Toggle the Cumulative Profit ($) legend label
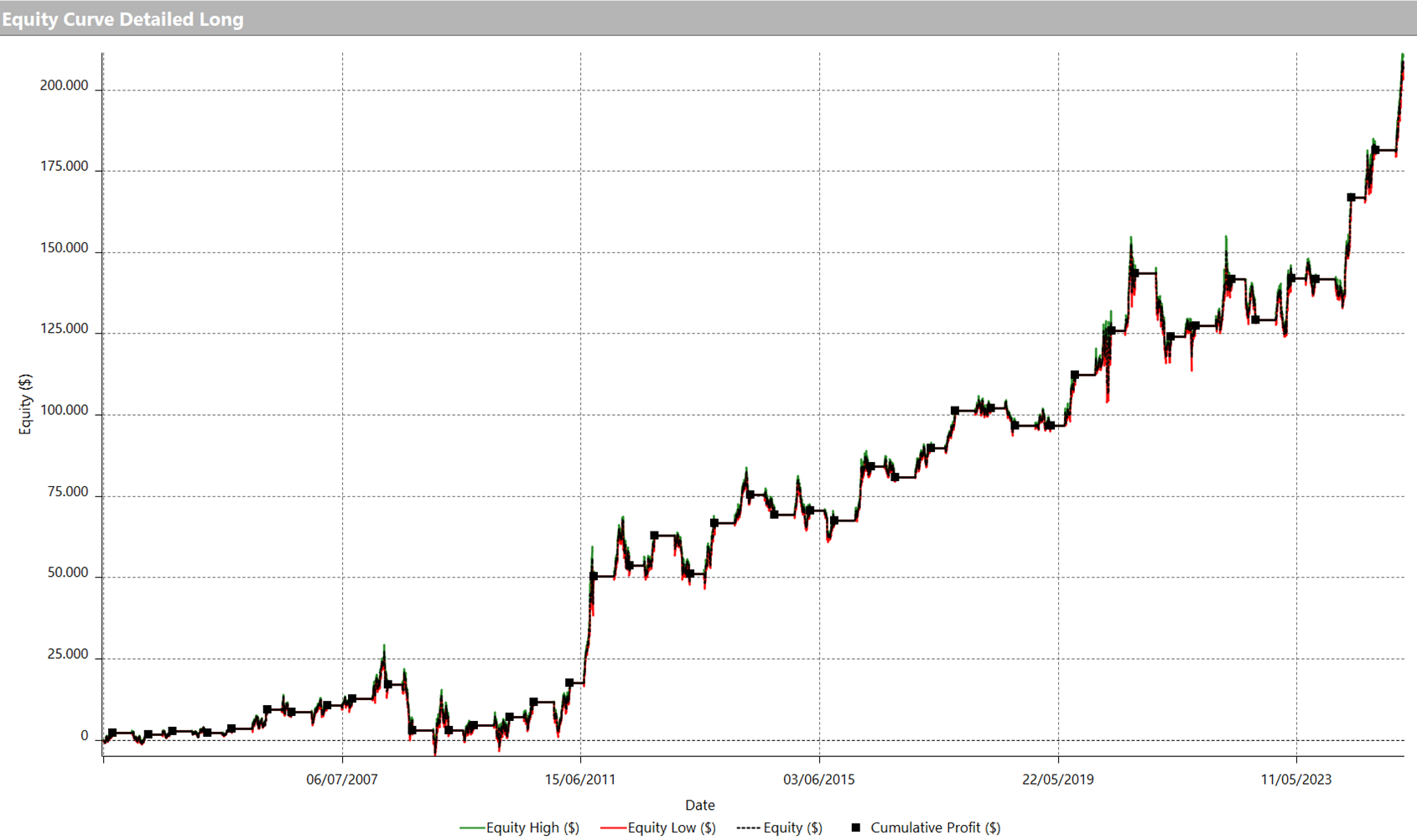Image resolution: width=1417 pixels, height=840 pixels. click(x=935, y=828)
